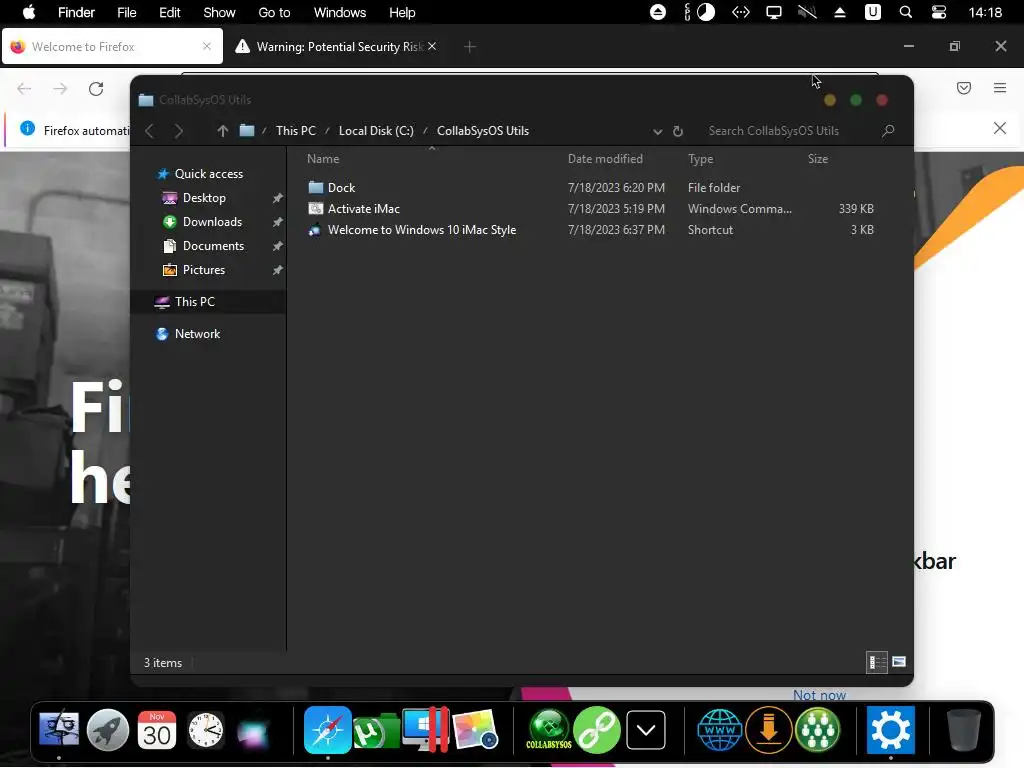Viewport: 1024px width, 768px height.
Task: Switch to the large icons view layout
Action: [899, 662]
